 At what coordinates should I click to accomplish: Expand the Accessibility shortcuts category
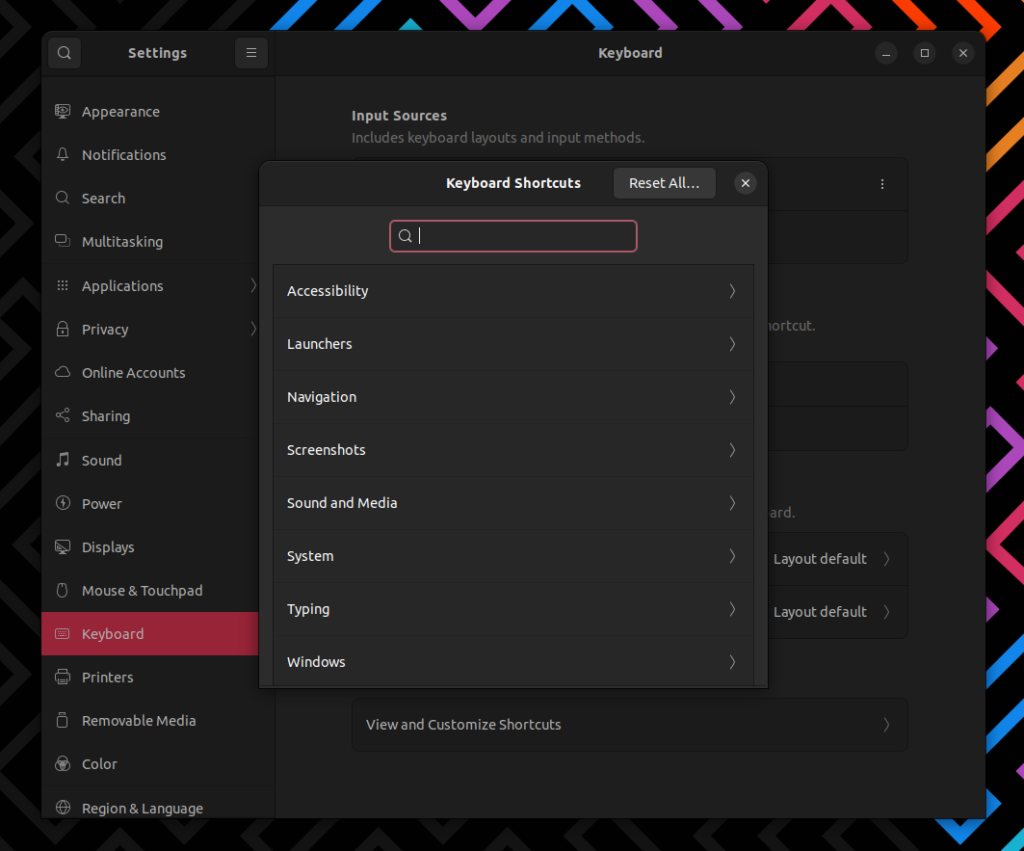click(513, 291)
